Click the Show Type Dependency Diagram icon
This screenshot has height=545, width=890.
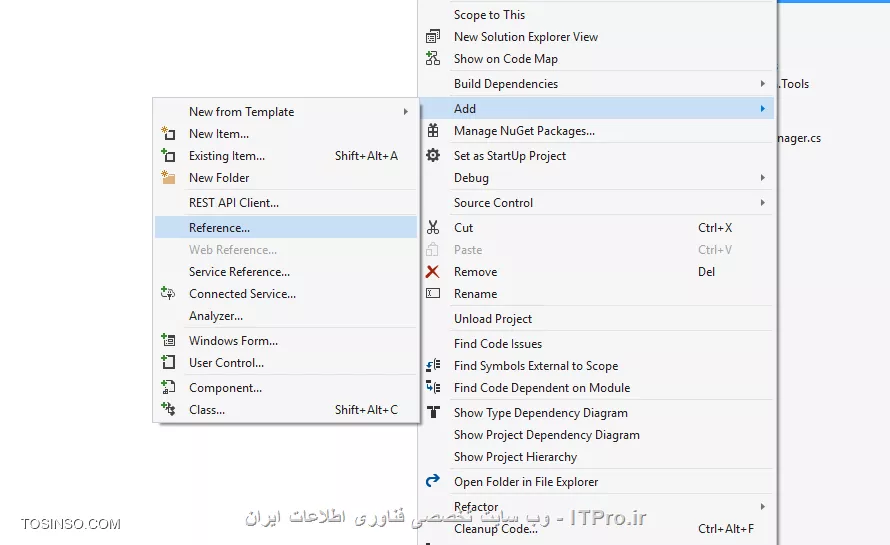point(433,413)
